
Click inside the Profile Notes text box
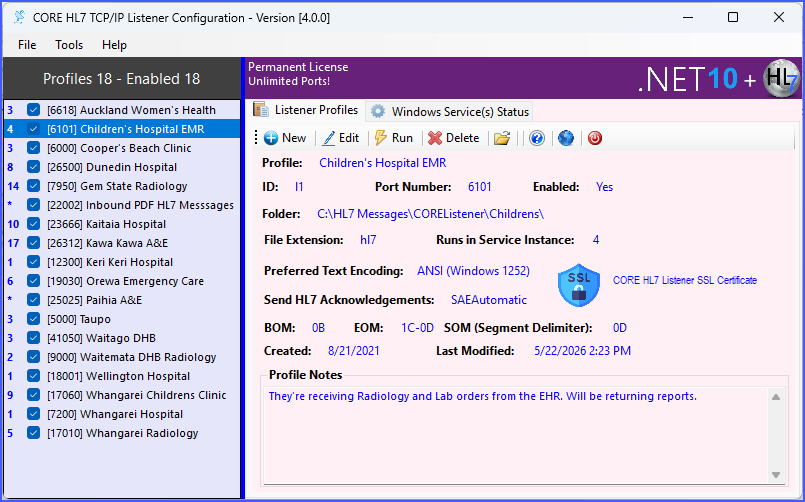coord(515,435)
